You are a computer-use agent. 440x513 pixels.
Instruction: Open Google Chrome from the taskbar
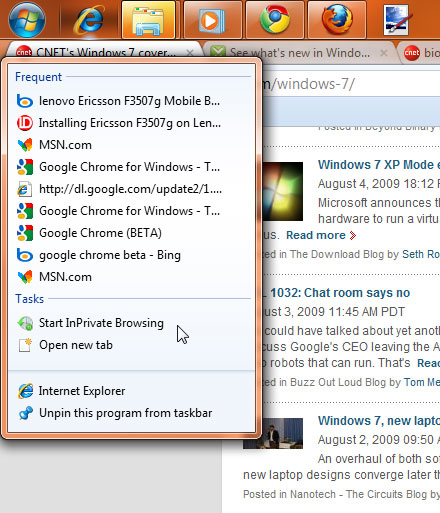(x=275, y=20)
